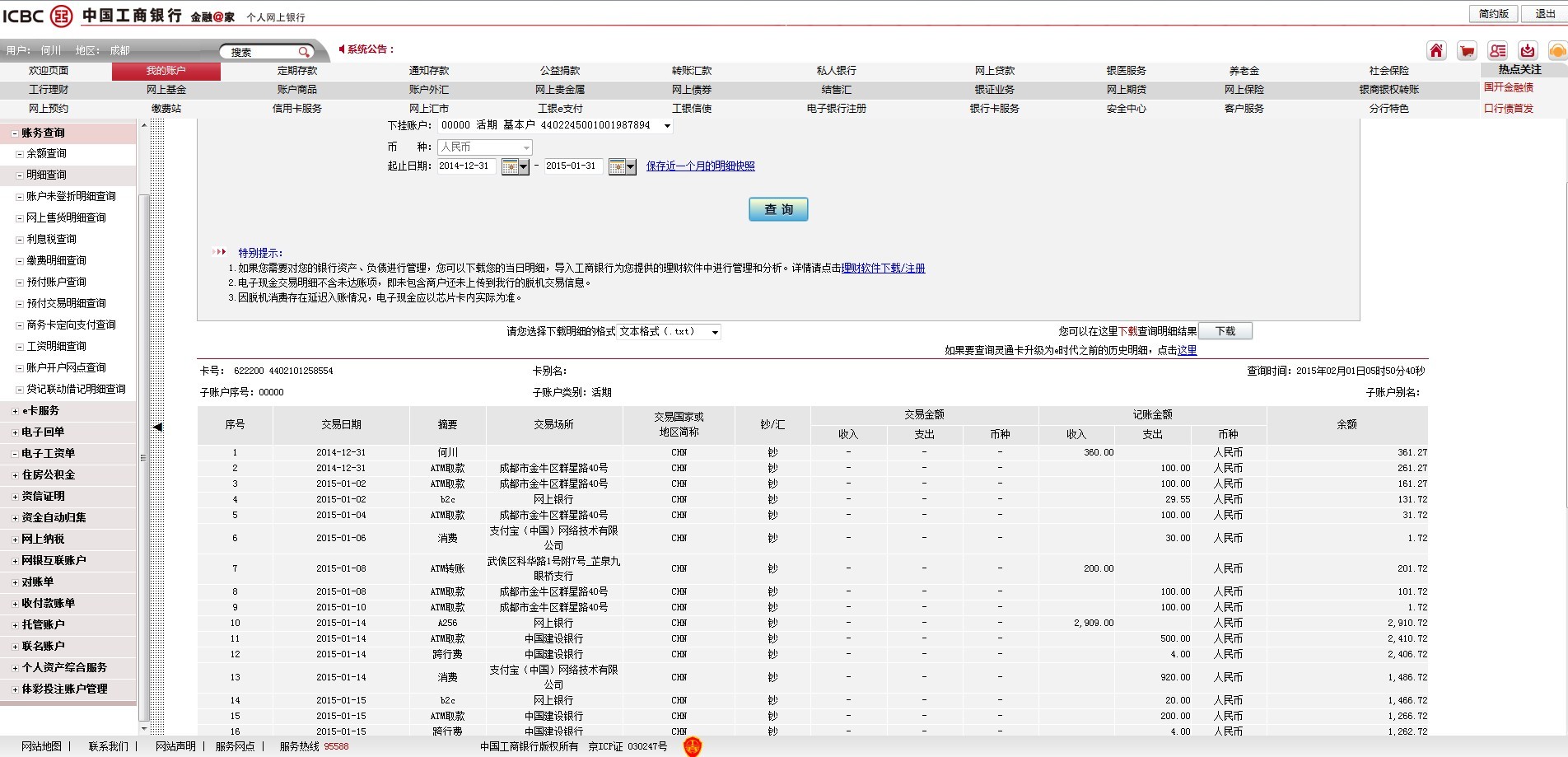Select the 转账汇款 menu item
The image size is (1568, 757).
(x=692, y=71)
